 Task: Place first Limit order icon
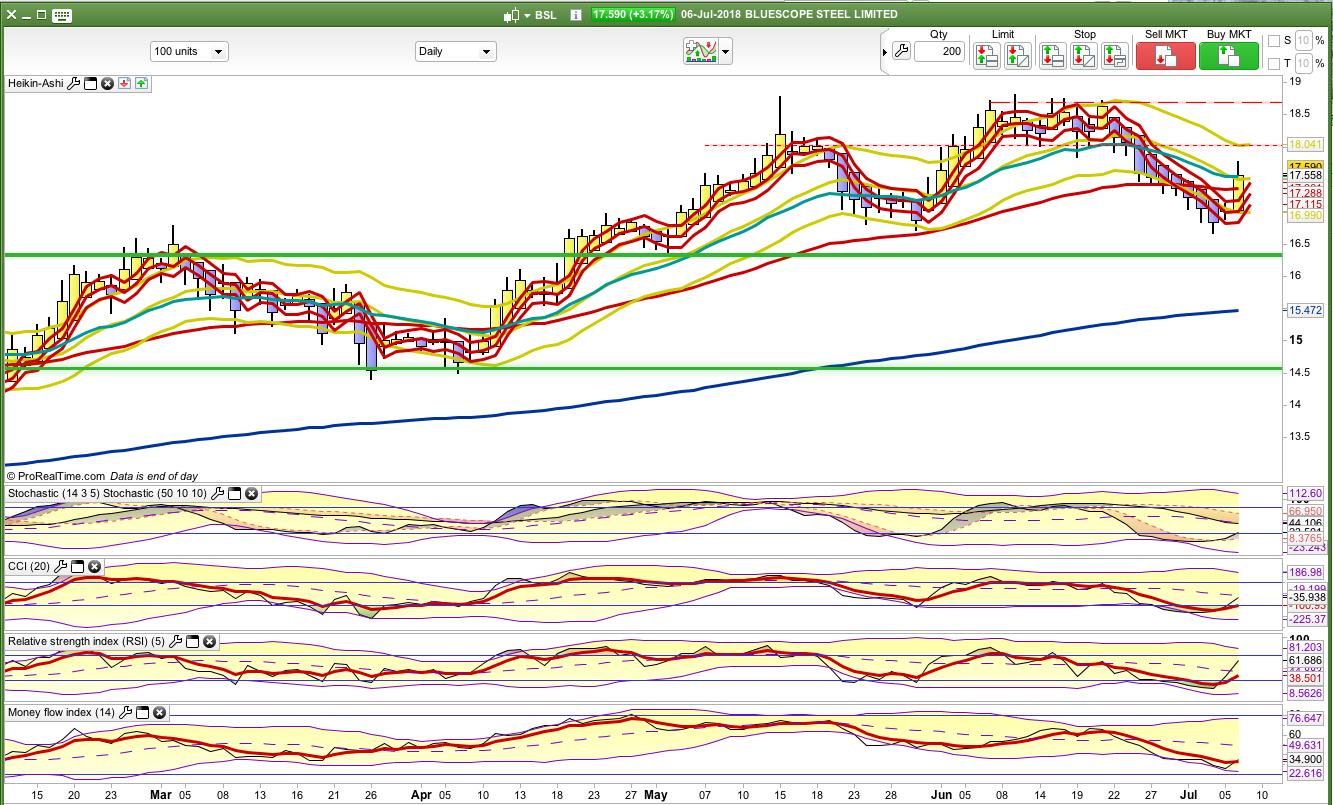point(987,56)
